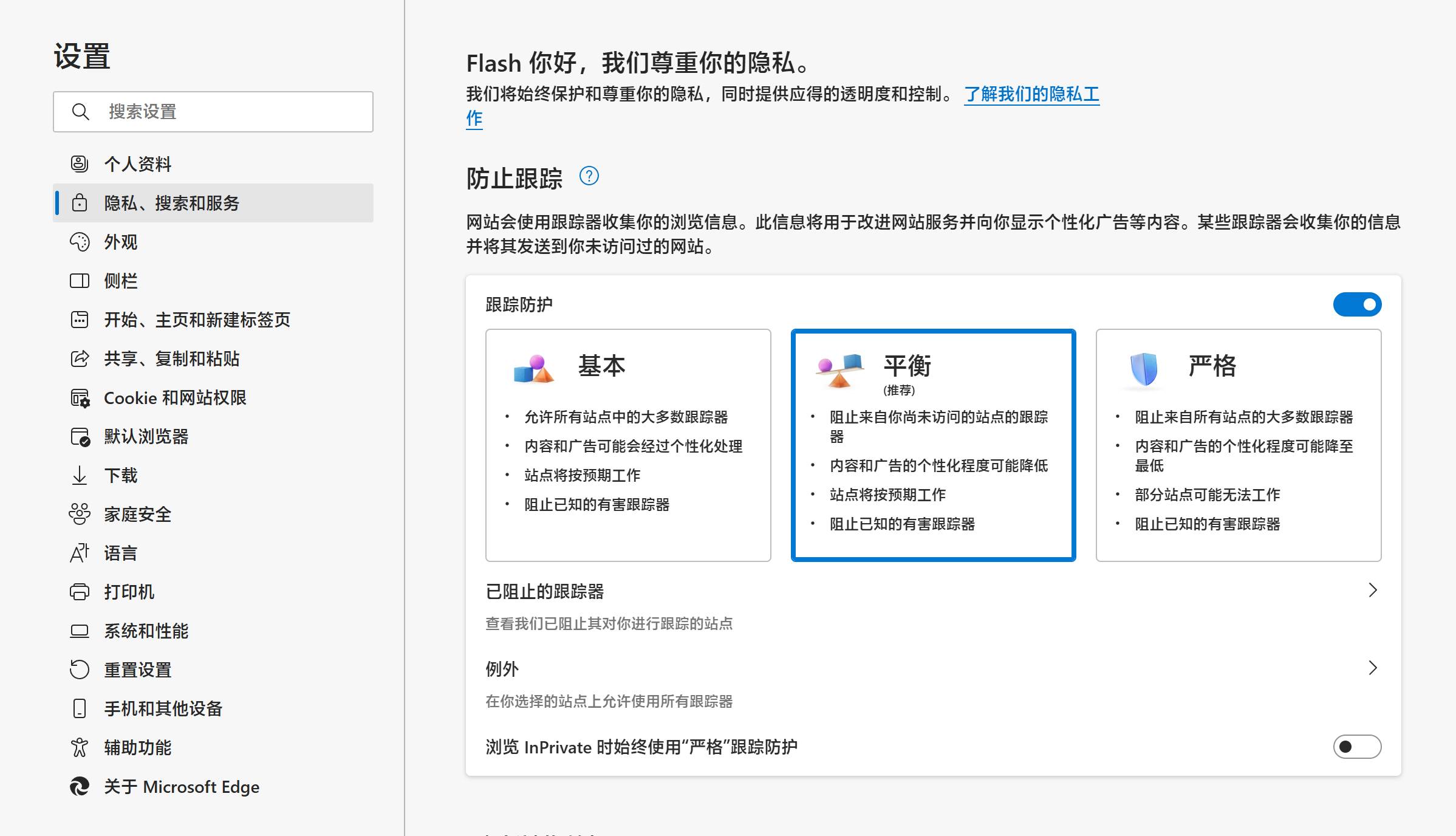Image resolution: width=1456 pixels, height=836 pixels.
Task: Focus the 搜索设置 input field
Action: (213, 112)
